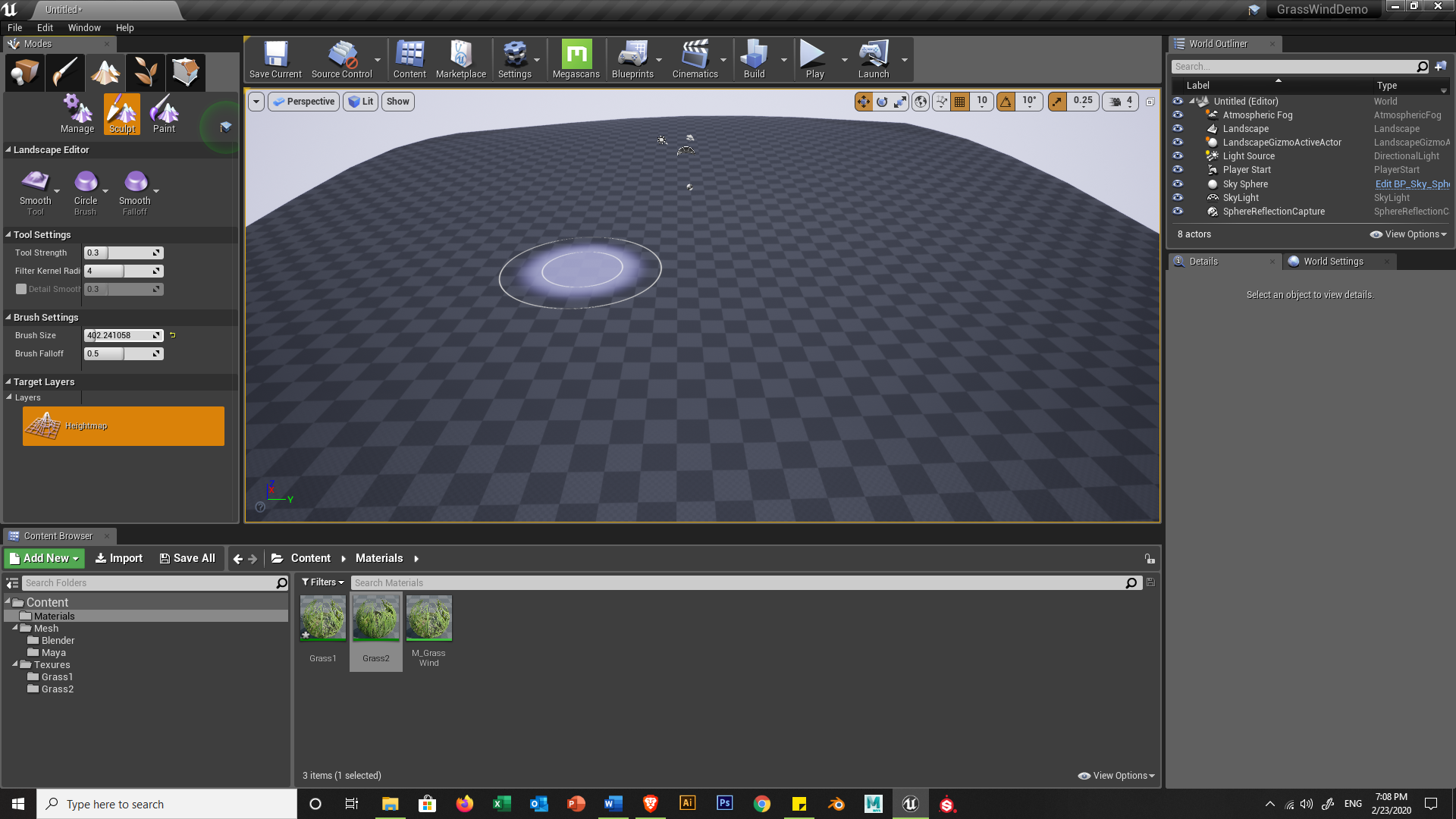Open the Megascans toolbar button
The height and width of the screenshot is (819, 1456).
click(x=576, y=59)
